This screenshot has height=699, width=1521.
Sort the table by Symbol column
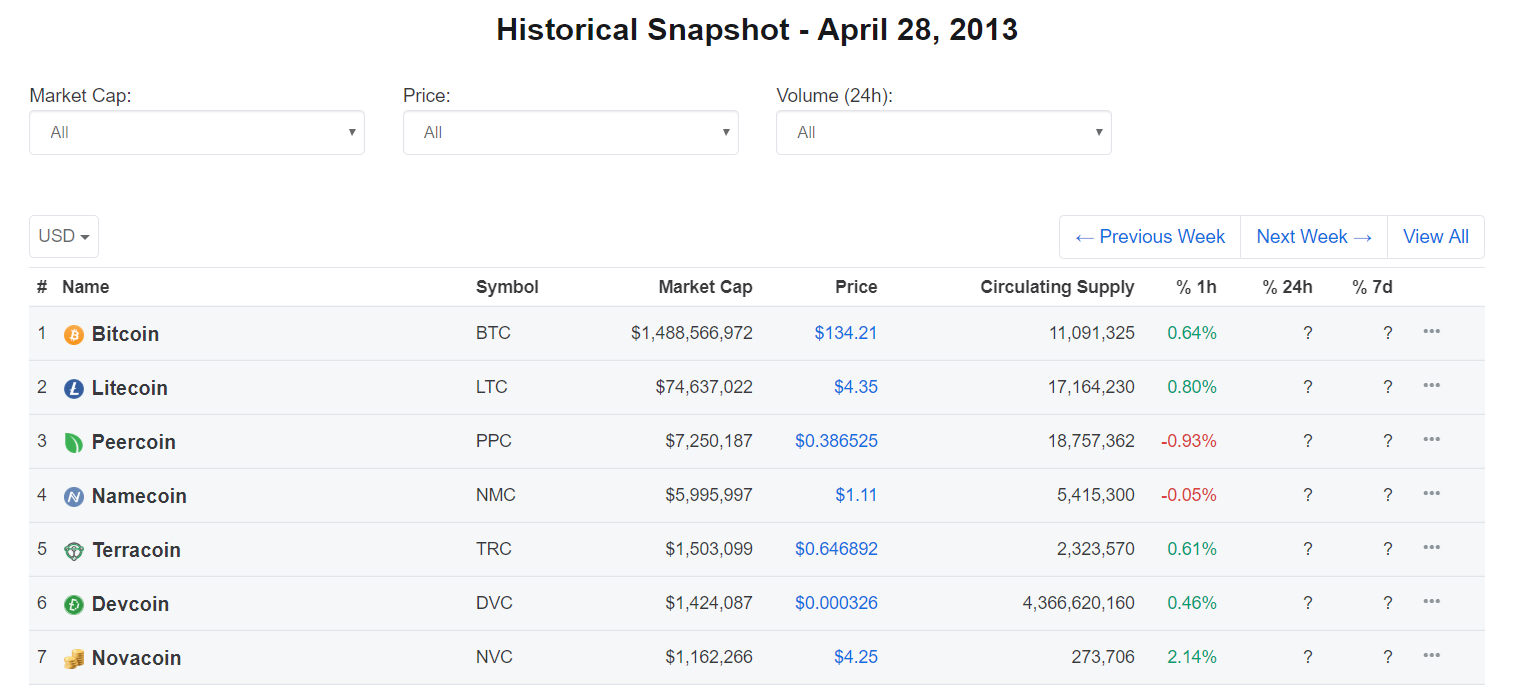(507, 287)
